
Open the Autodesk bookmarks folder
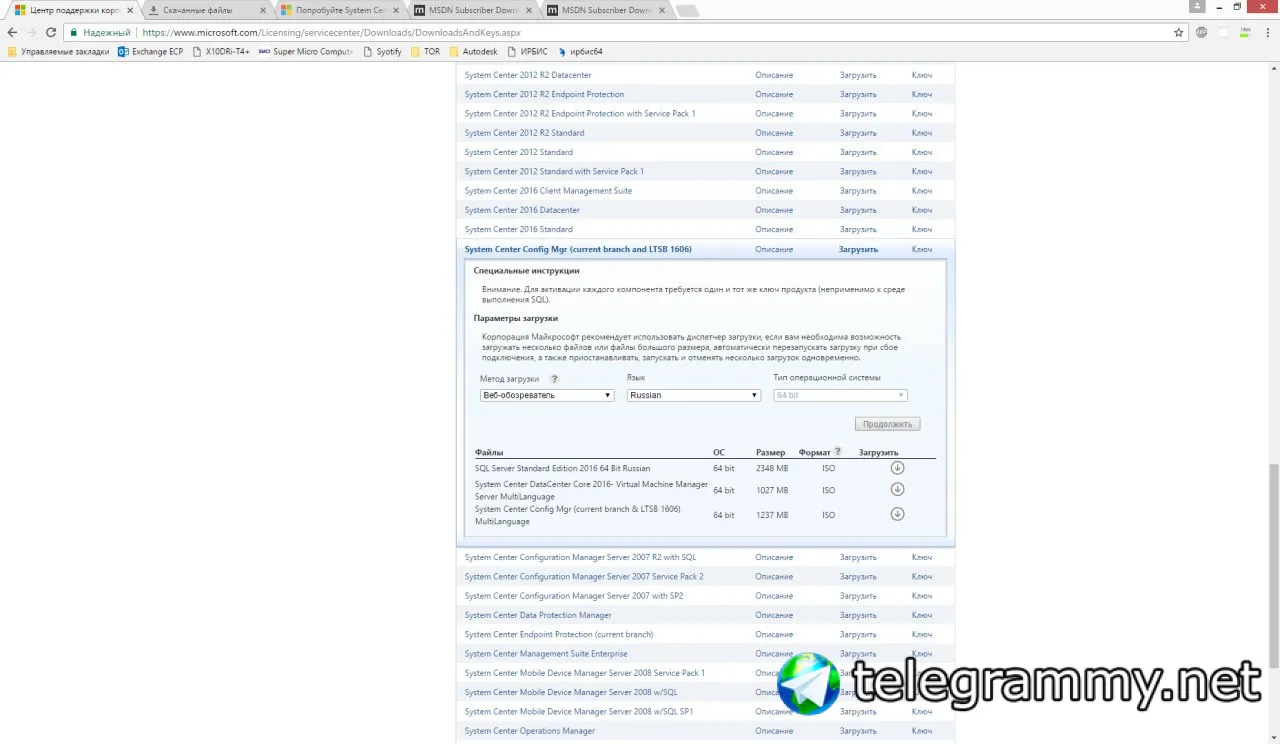coord(473,51)
